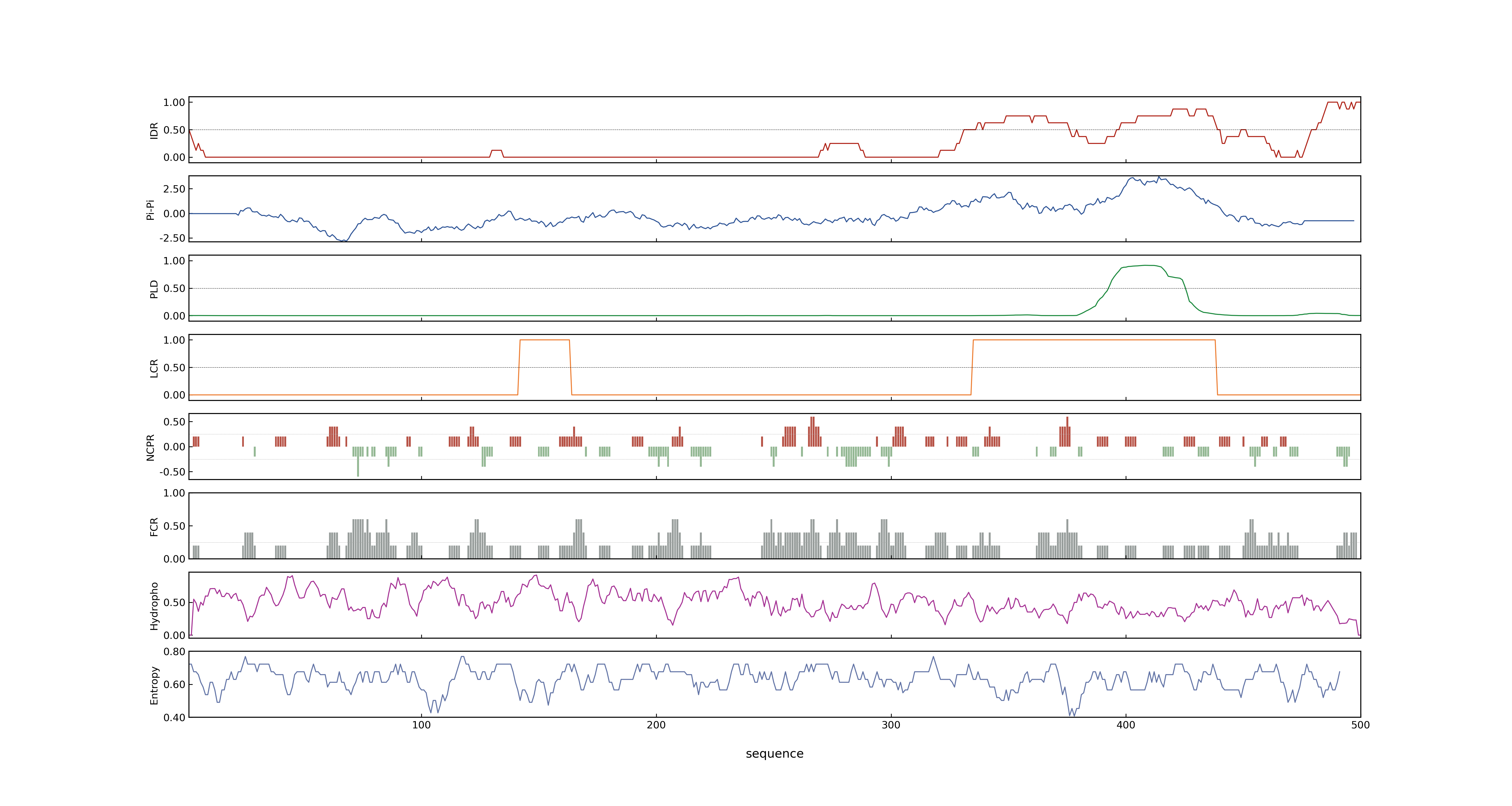Click the 100 tick label on x-axis
Screen dimensions: 1512x806
[421, 725]
